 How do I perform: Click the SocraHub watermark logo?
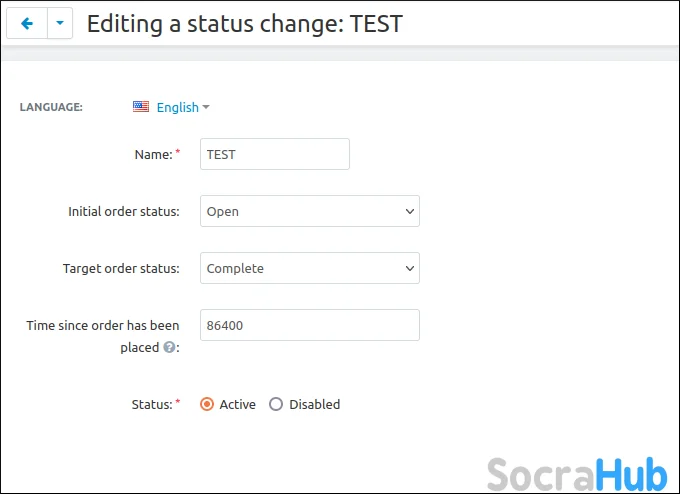click(x=577, y=470)
